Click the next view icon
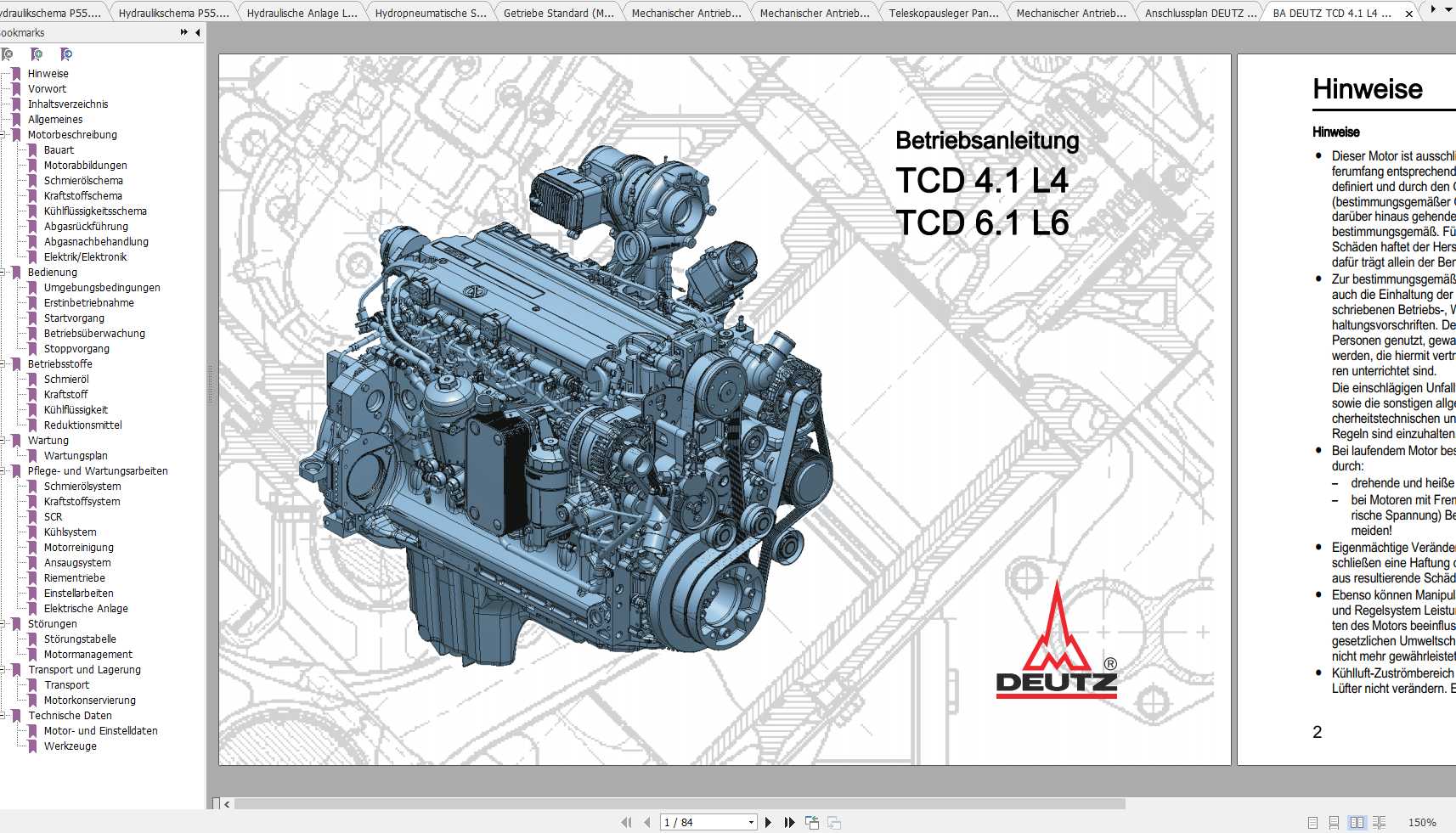The height and width of the screenshot is (833, 1456). tap(834, 822)
